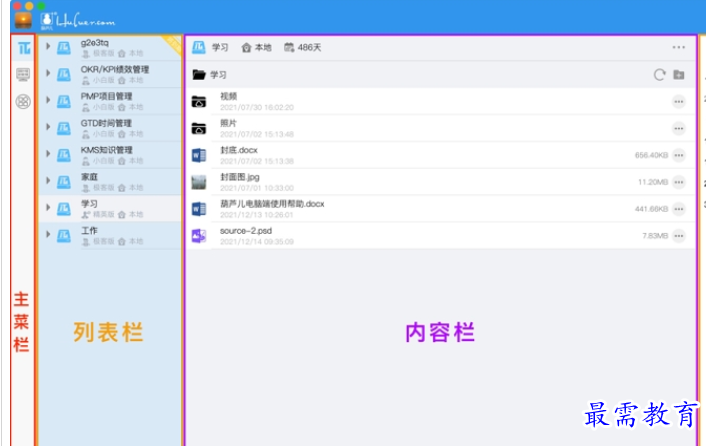The width and height of the screenshot is (706, 446).
Task: Expand the 家庭 list entry
Action: pos(48,180)
